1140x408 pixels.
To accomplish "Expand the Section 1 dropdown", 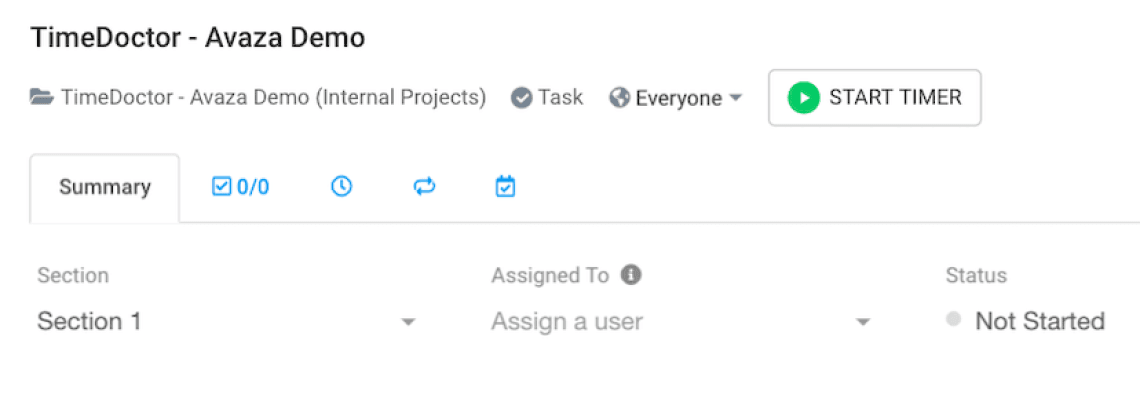I will (408, 322).
